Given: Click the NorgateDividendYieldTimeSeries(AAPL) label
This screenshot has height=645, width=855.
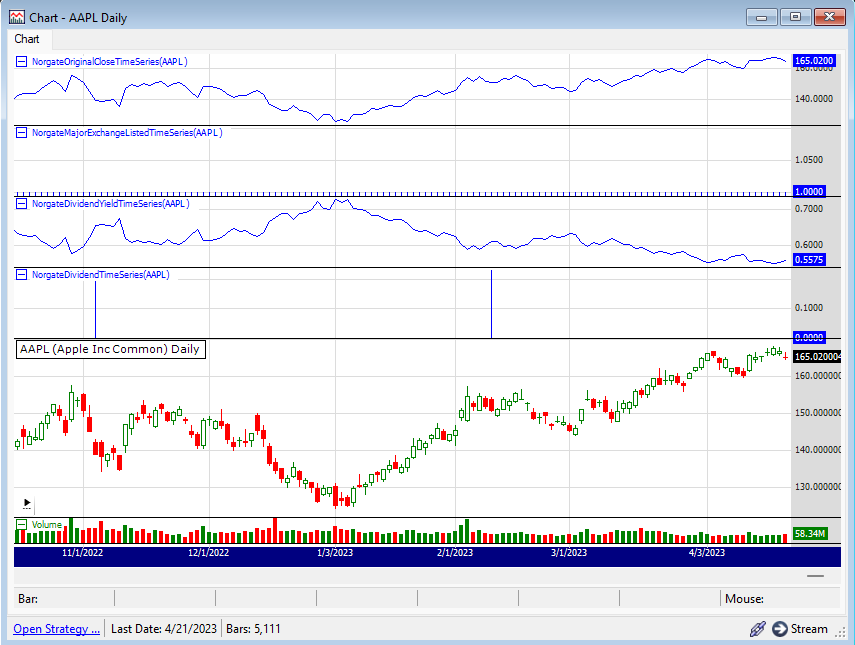Looking at the screenshot, I should point(111,203).
